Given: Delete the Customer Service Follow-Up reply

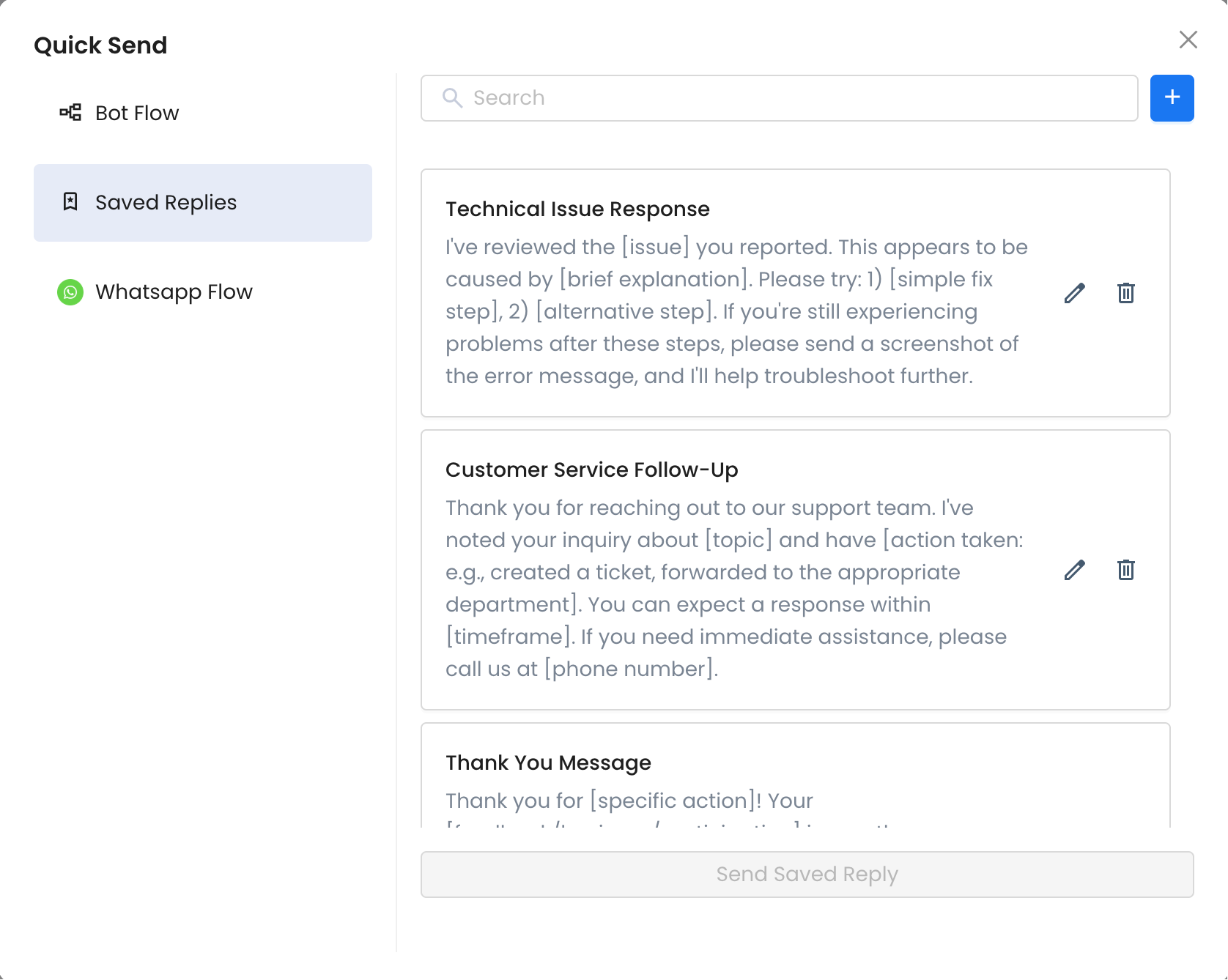Looking at the screenshot, I should [x=1125, y=570].
